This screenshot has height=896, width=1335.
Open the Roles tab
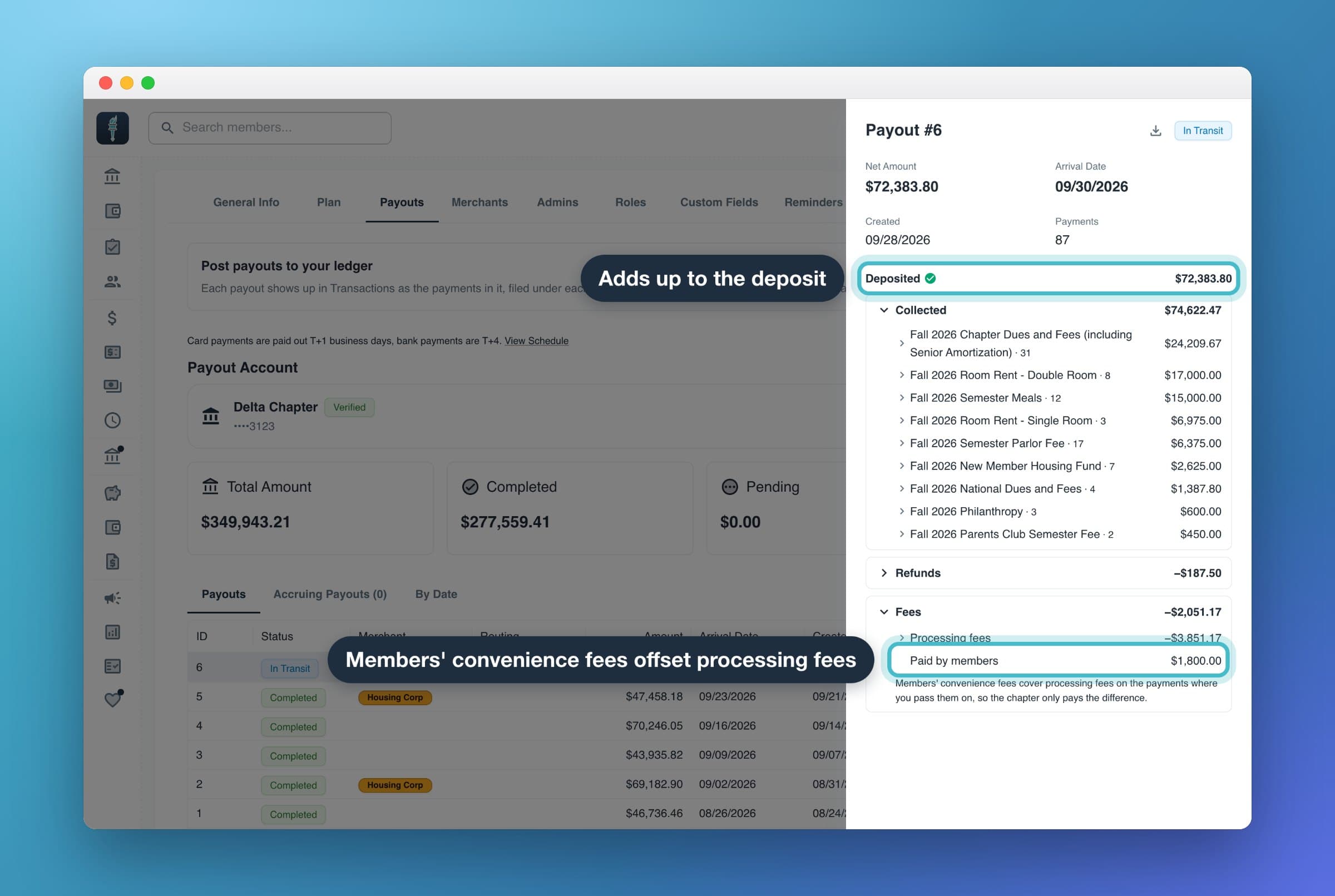click(x=630, y=202)
